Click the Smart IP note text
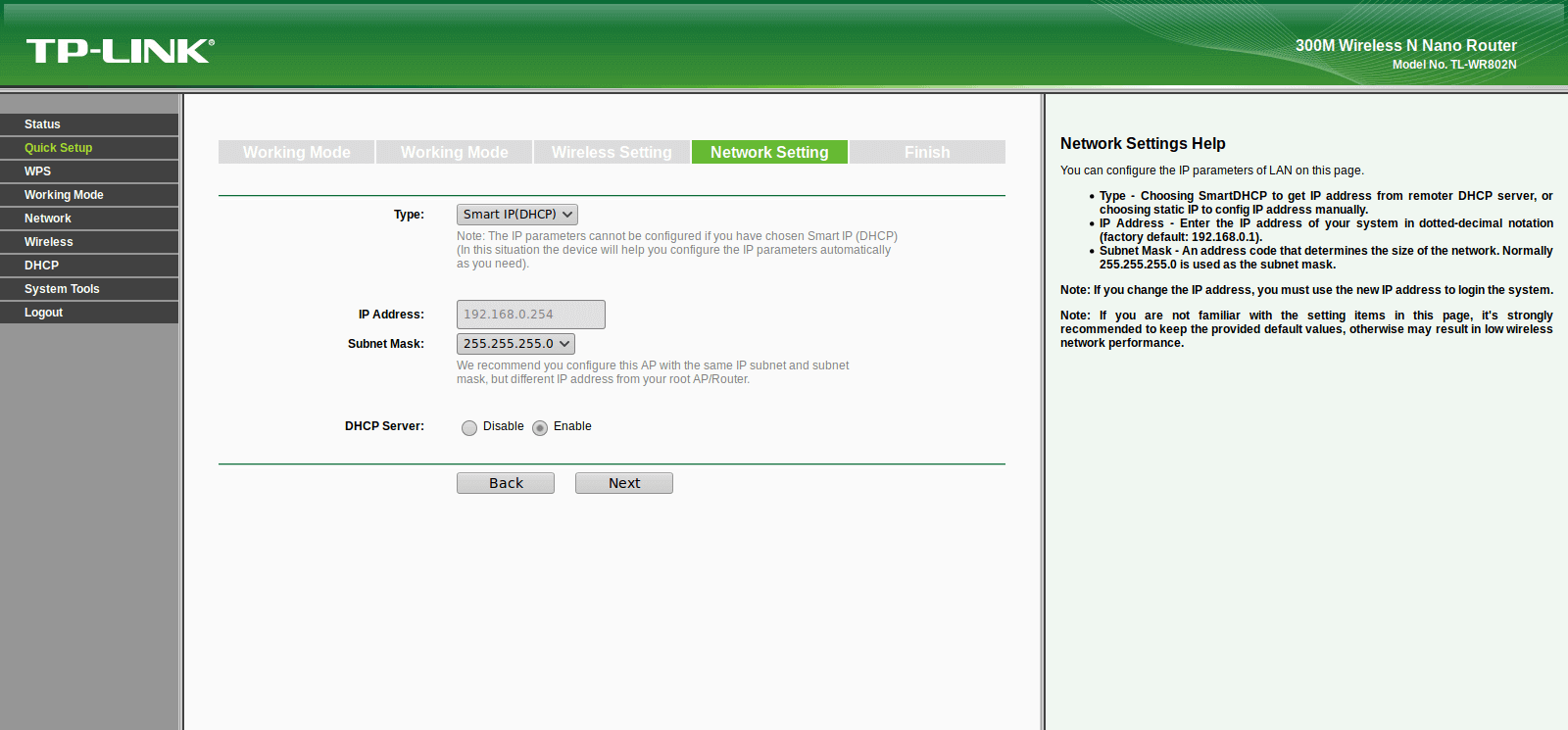The image size is (1568, 730). pos(677,250)
